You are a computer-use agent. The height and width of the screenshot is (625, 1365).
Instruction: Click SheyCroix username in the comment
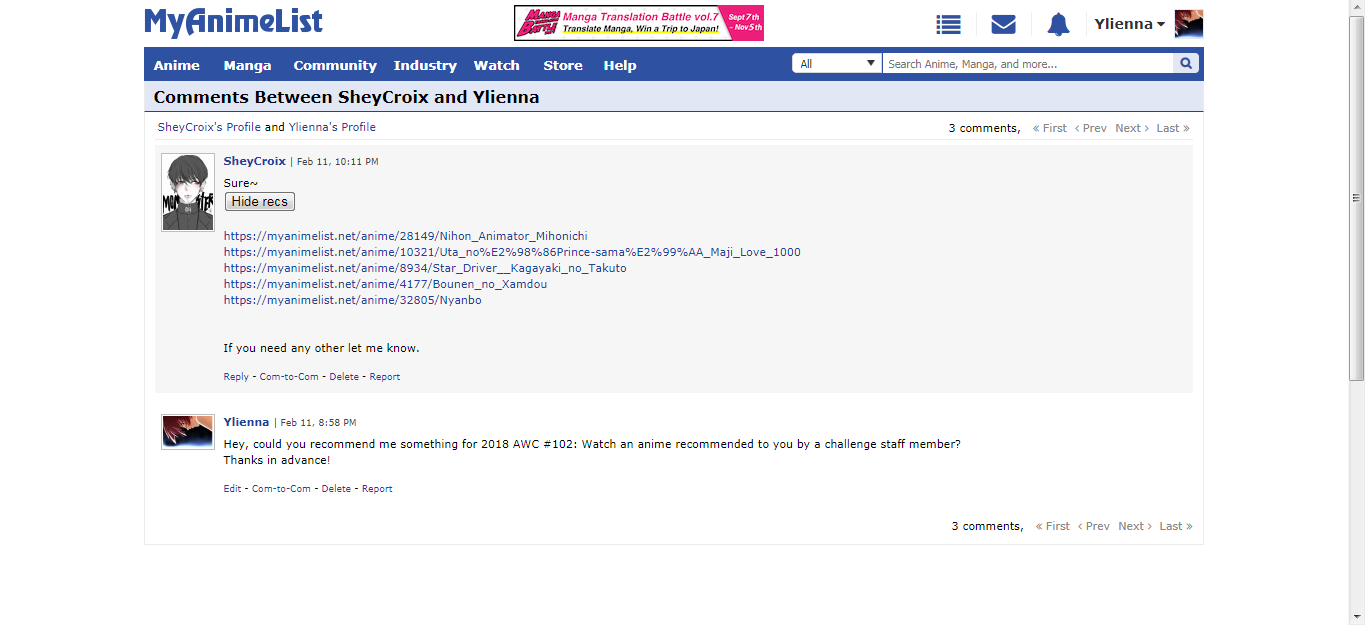tap(255, 161)
